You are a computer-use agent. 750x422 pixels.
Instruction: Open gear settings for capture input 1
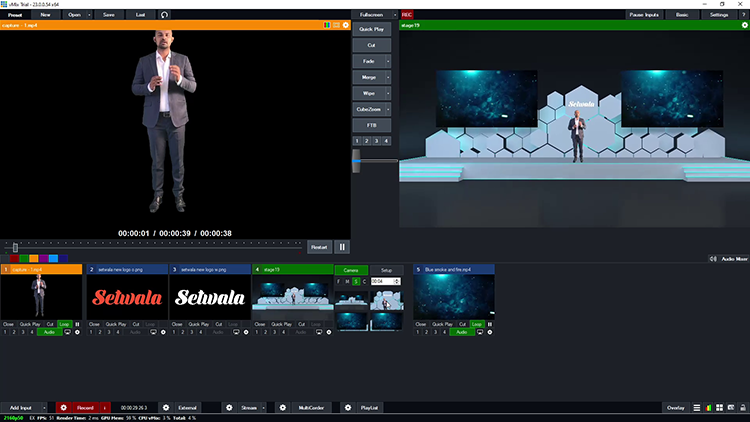pos(77,331)
